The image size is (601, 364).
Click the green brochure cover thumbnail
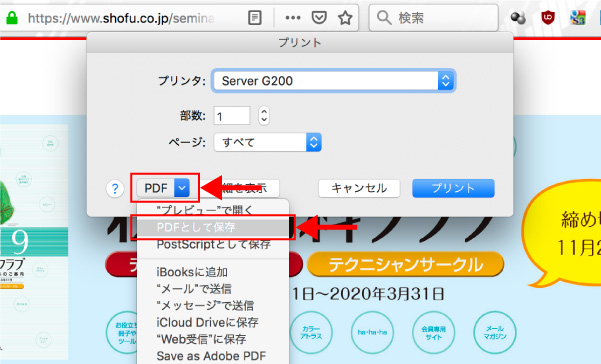pyautogui.click(x=34, y=241)
